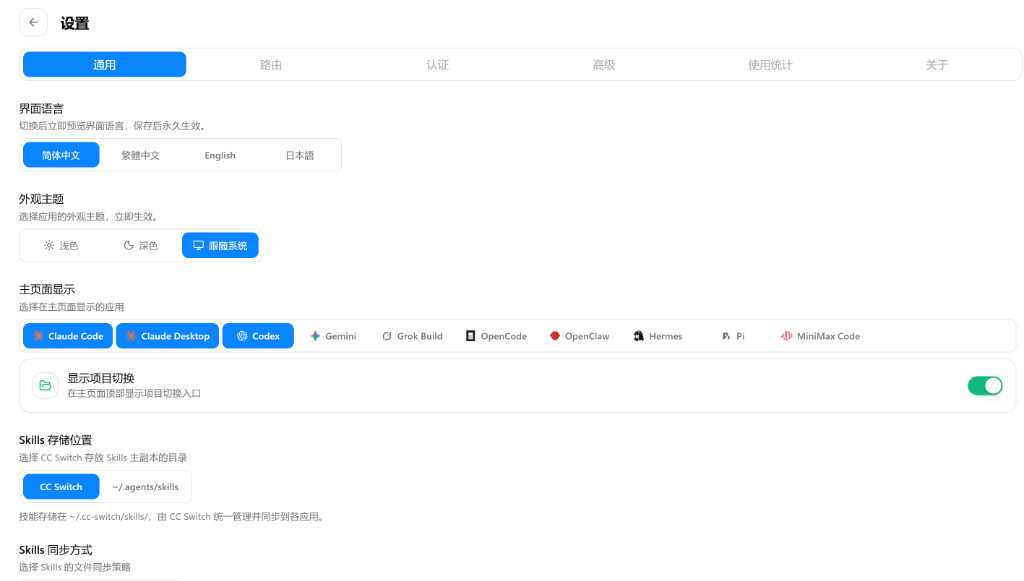Toggle Claude Desktop on the main page
Screen dimensions: 1024x581
point(167,336)
